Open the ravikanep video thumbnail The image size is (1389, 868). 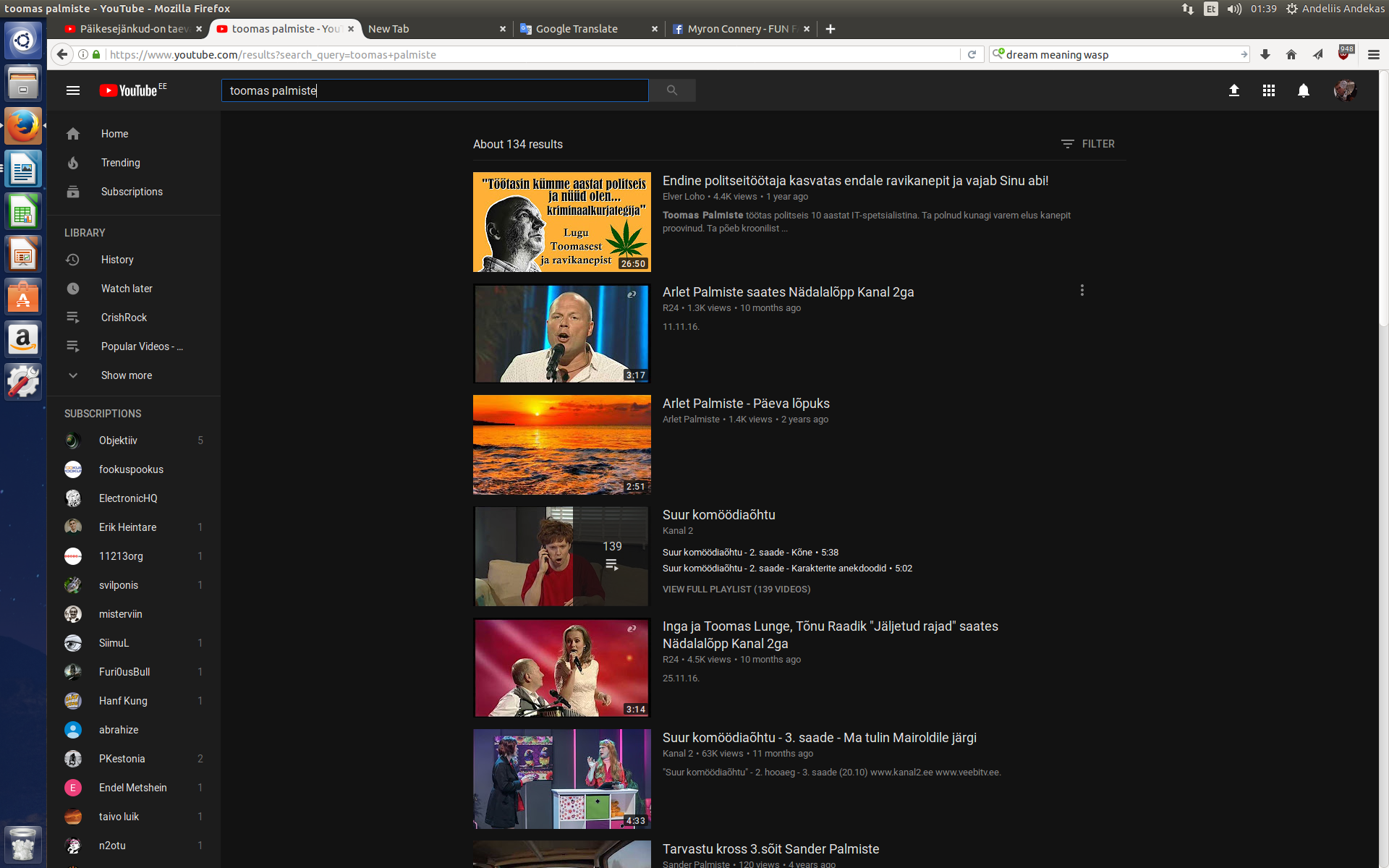tap(562, 222)
